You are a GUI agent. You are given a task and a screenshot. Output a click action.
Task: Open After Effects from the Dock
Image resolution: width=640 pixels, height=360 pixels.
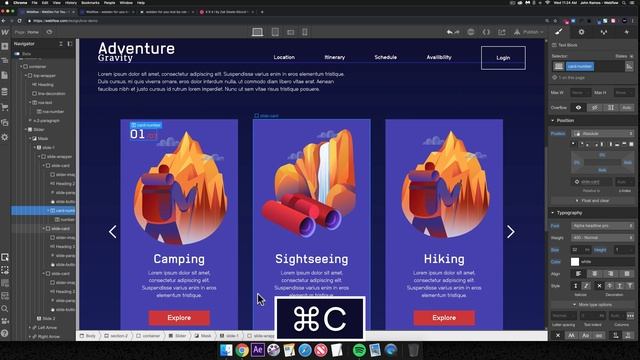coord(258,350)
